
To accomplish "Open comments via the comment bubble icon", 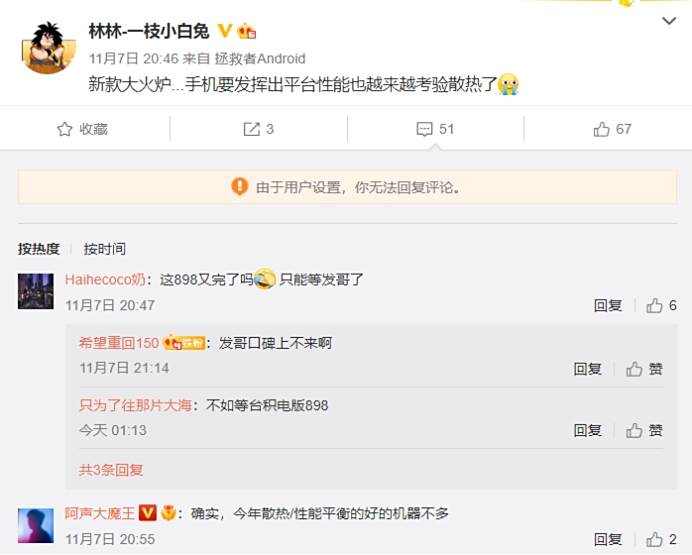I will click(x=425, y=129).
